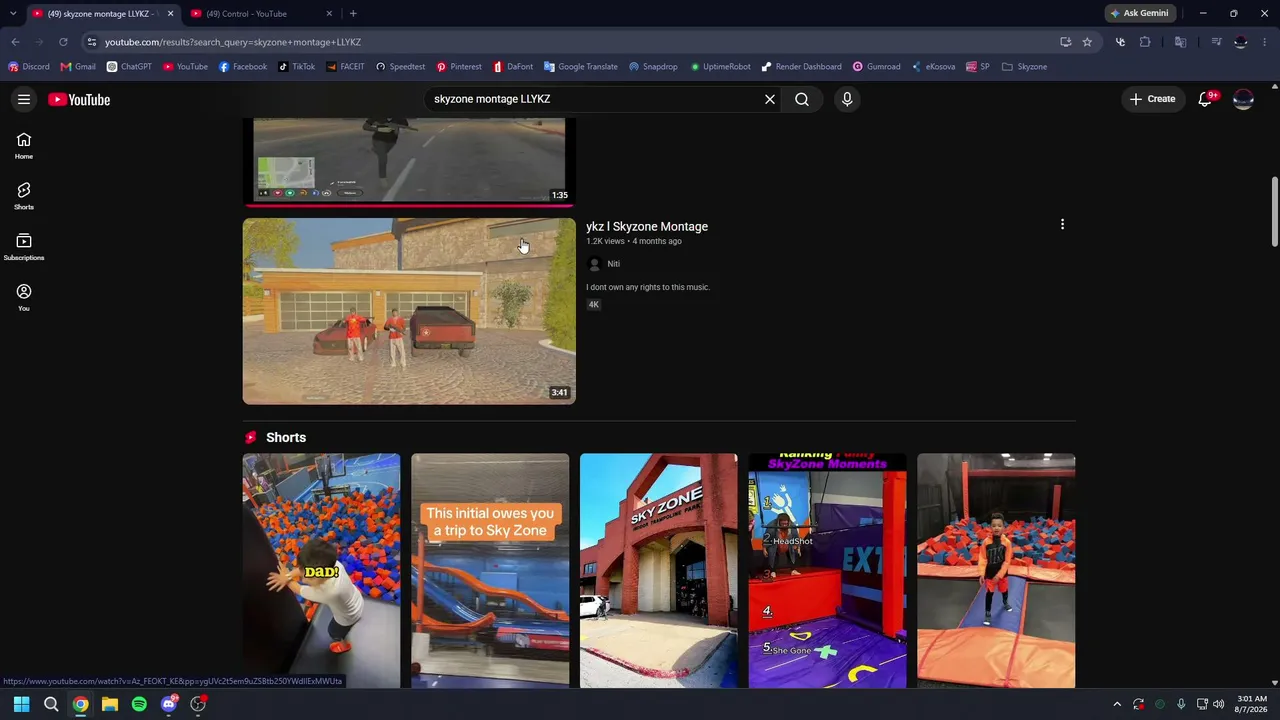Open the You section in the sidebar

click(x=24, y=297)
